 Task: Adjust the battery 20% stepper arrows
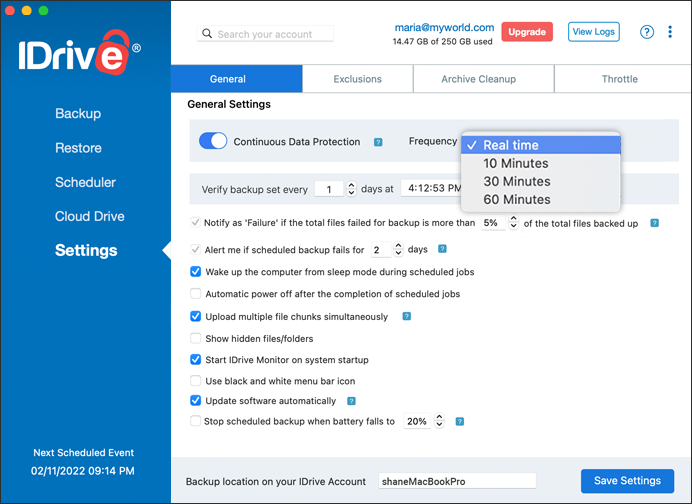pyautogui.click(x=439, y=421)
